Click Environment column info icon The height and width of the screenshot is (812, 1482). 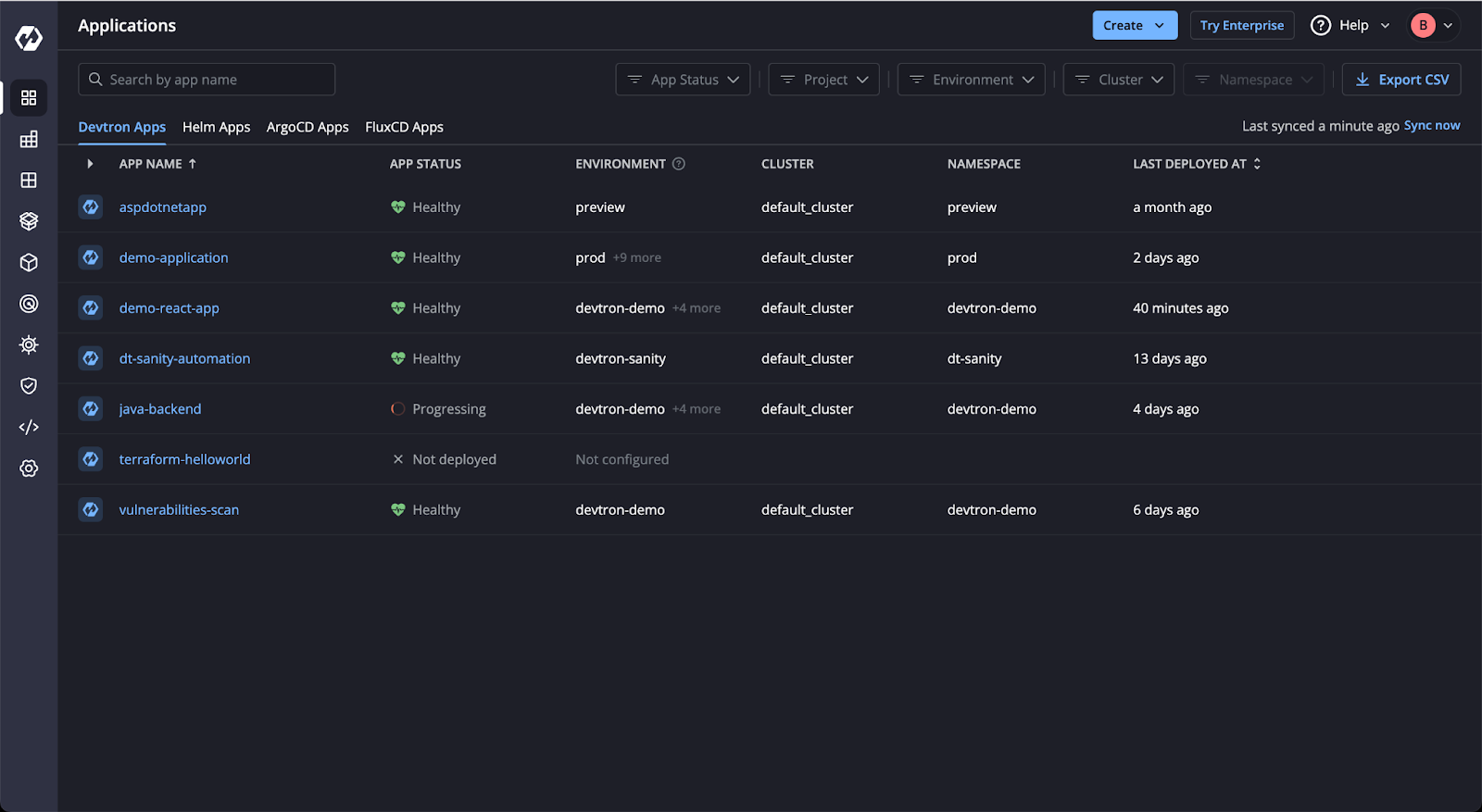pyautogui.click(x=679, y=164)
